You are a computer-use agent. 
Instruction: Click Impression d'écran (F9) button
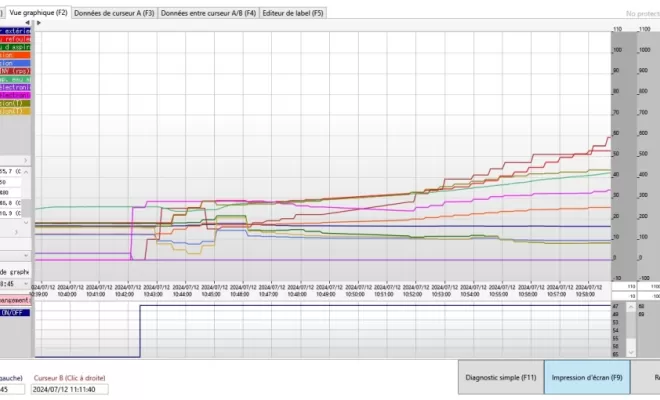587,377
